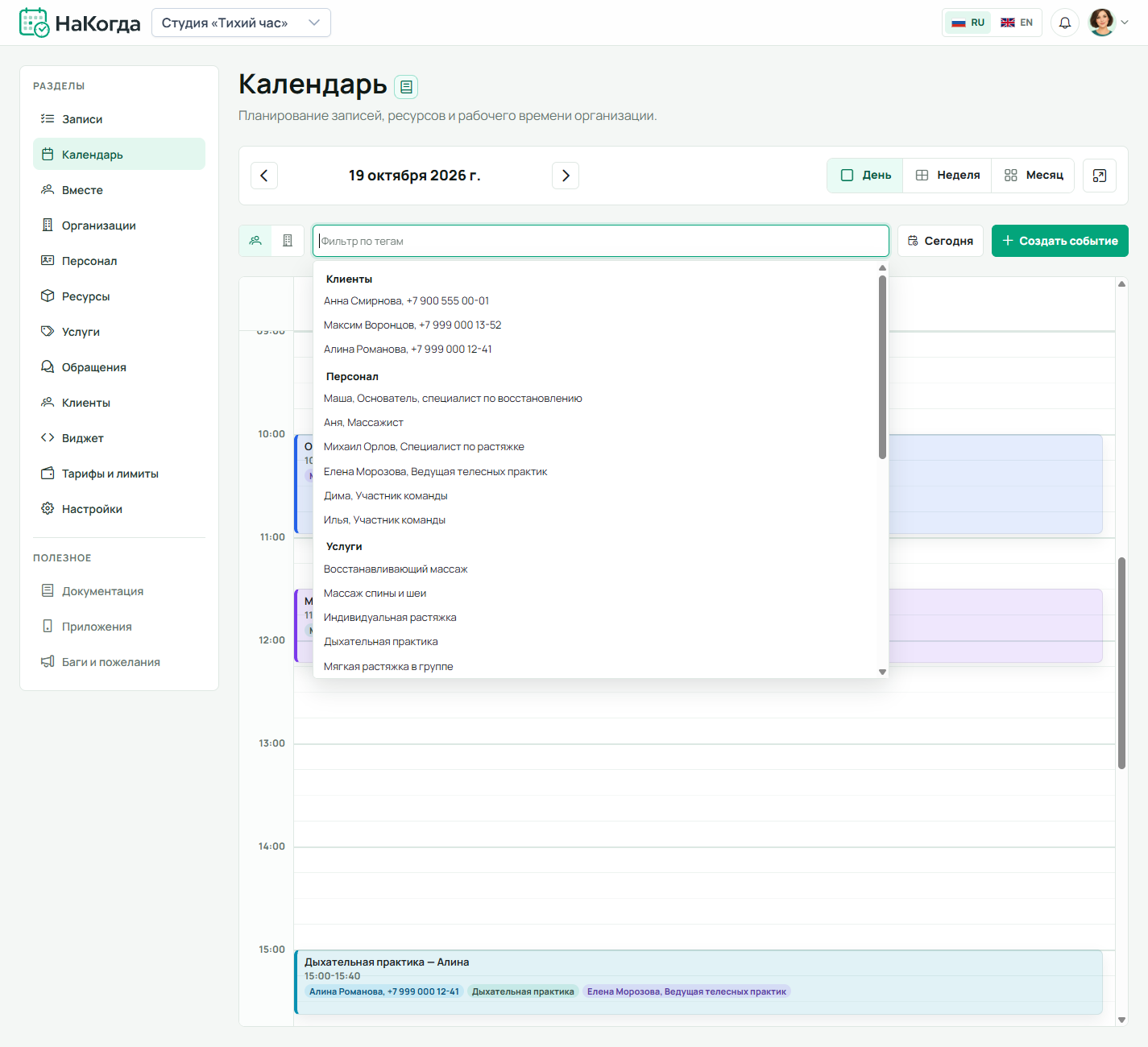Select the Неделя view tab
This screenshot has width=1148, height=1047.
tap(947, 176)
